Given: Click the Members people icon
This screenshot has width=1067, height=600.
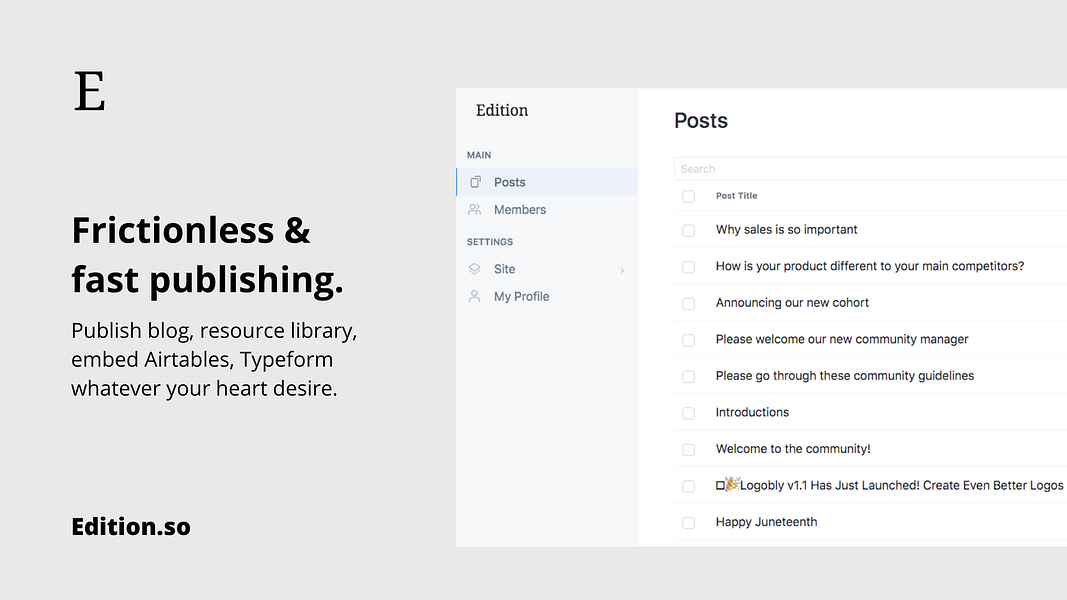Looking at the screenshot, I should tap(475, 210).
